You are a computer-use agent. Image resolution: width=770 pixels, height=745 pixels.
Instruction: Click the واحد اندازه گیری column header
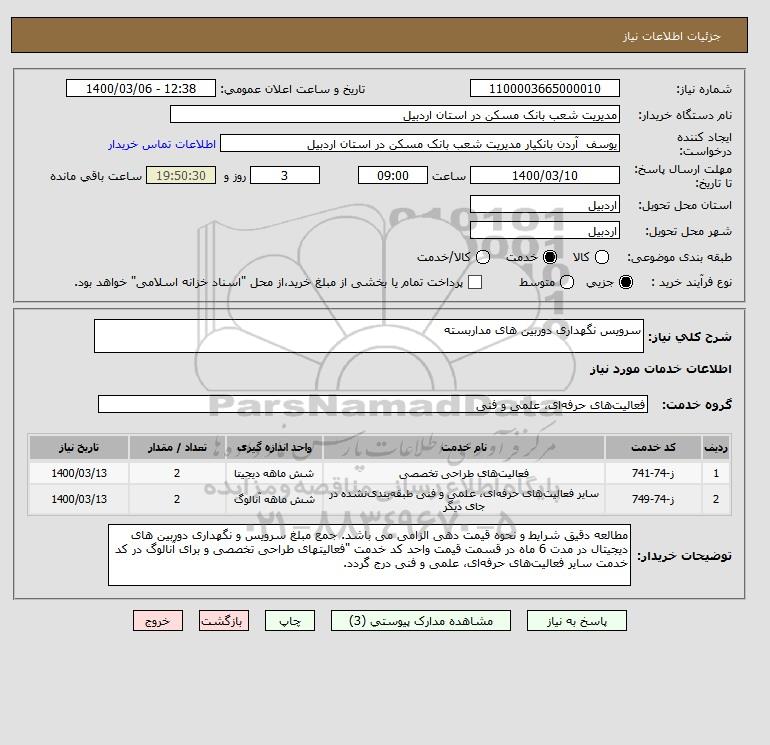point(274,447)
